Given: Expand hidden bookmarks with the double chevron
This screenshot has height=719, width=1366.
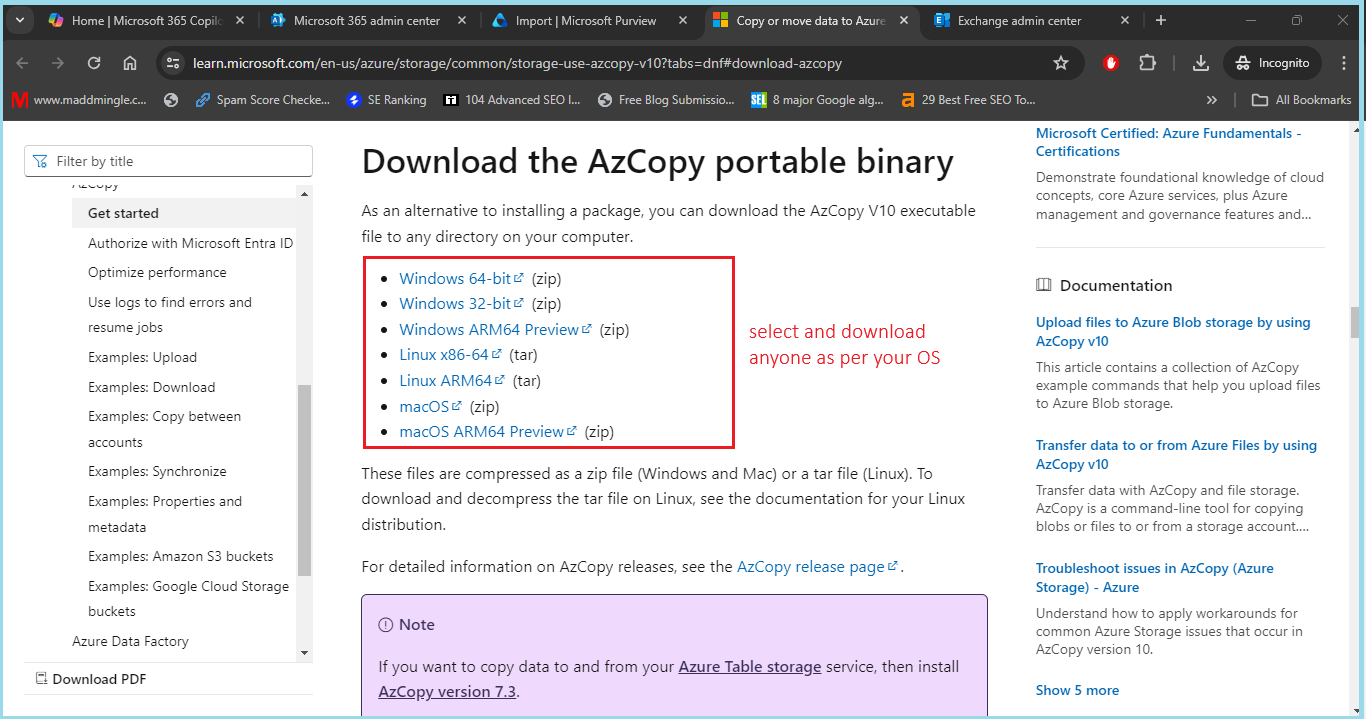Looking at the screenshot, I should tap(1212, 100).
